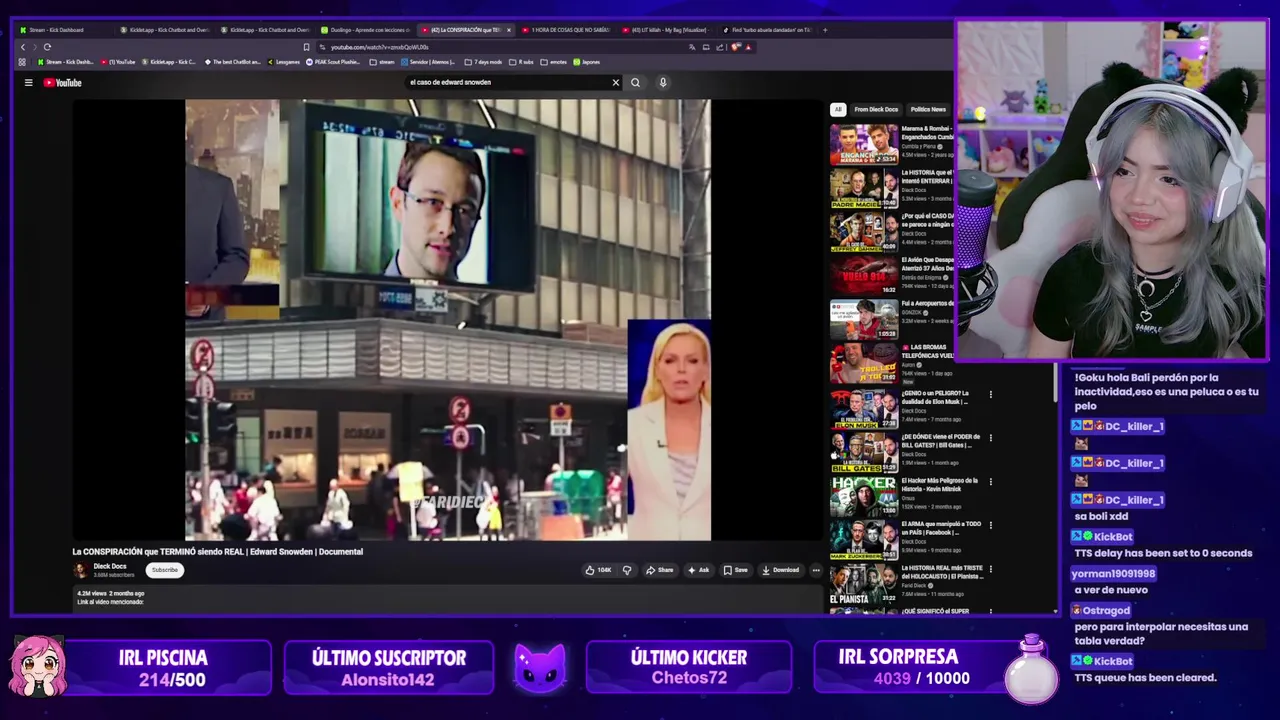Open options for '¿GENIO o un PELIGRO?' video
The image size is (1280, 720).
(x=991, y=395)
